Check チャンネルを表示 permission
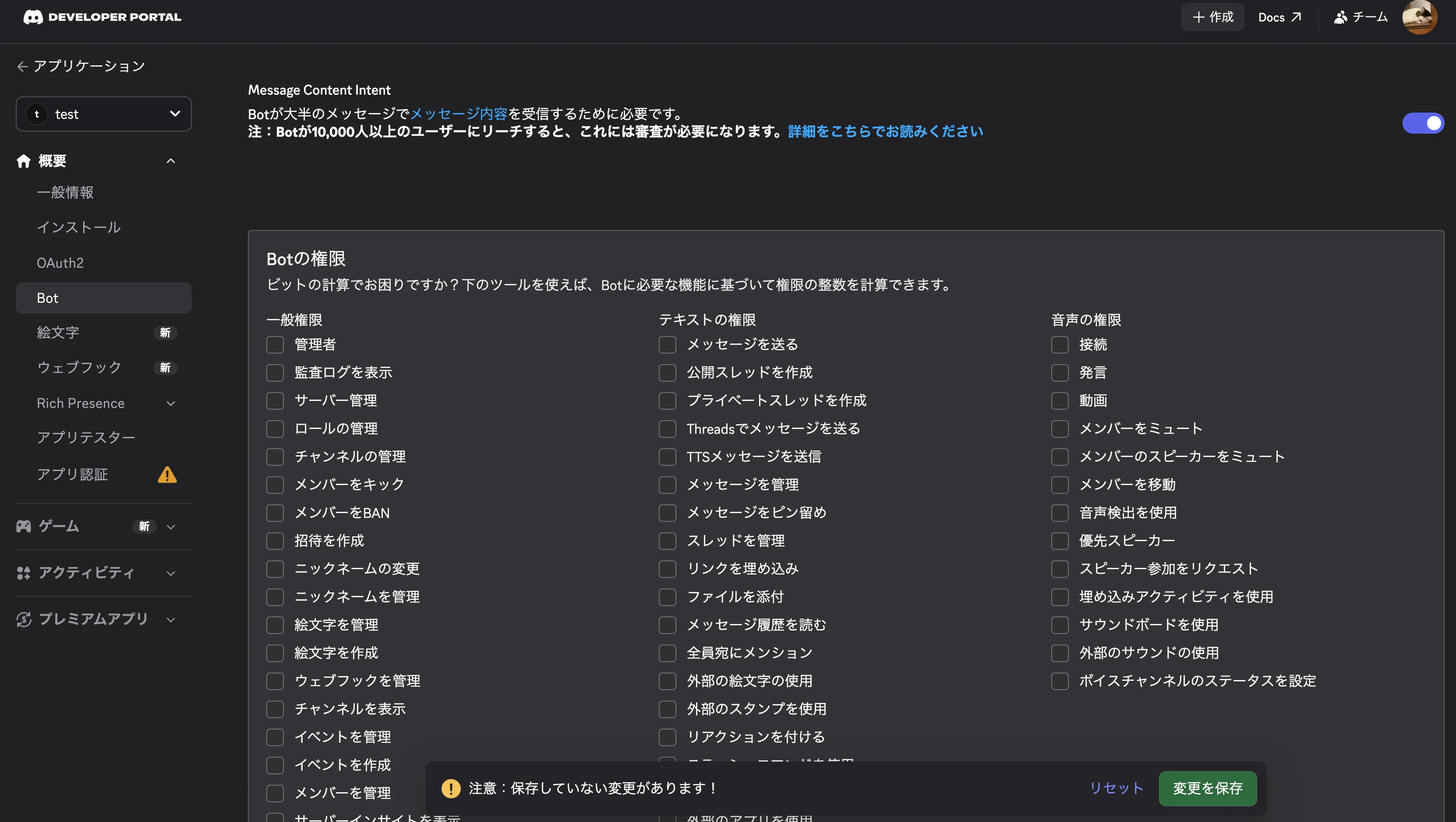 tap(275, 709)
